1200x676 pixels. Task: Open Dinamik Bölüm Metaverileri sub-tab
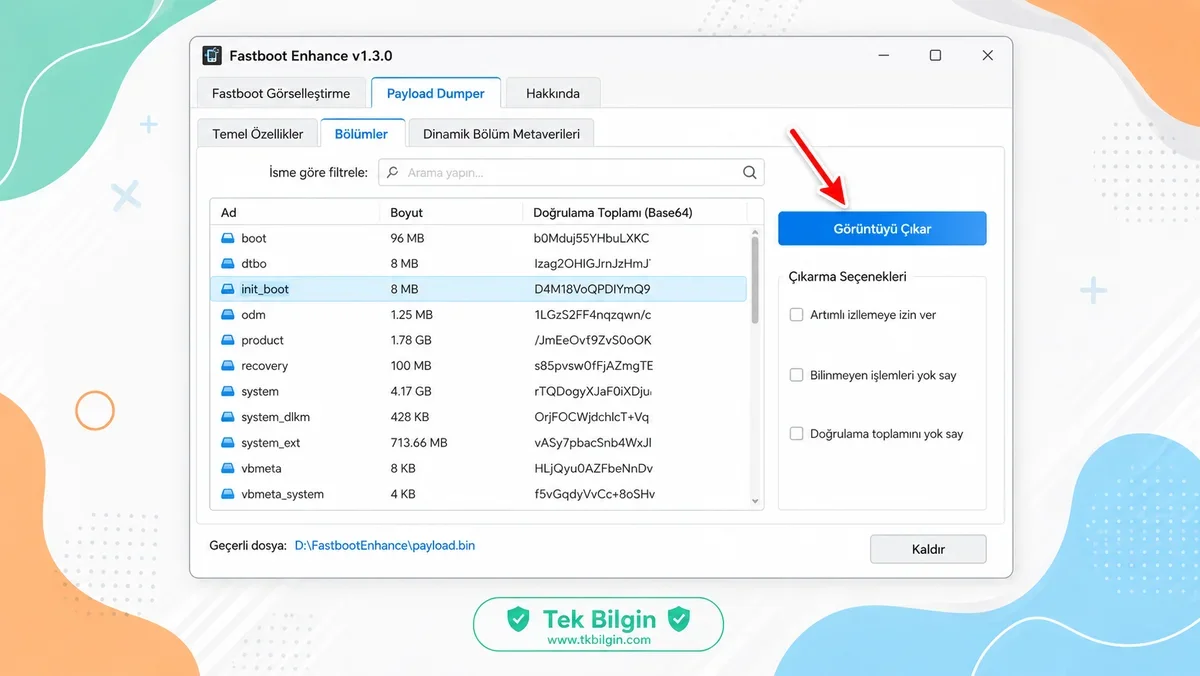501,134
